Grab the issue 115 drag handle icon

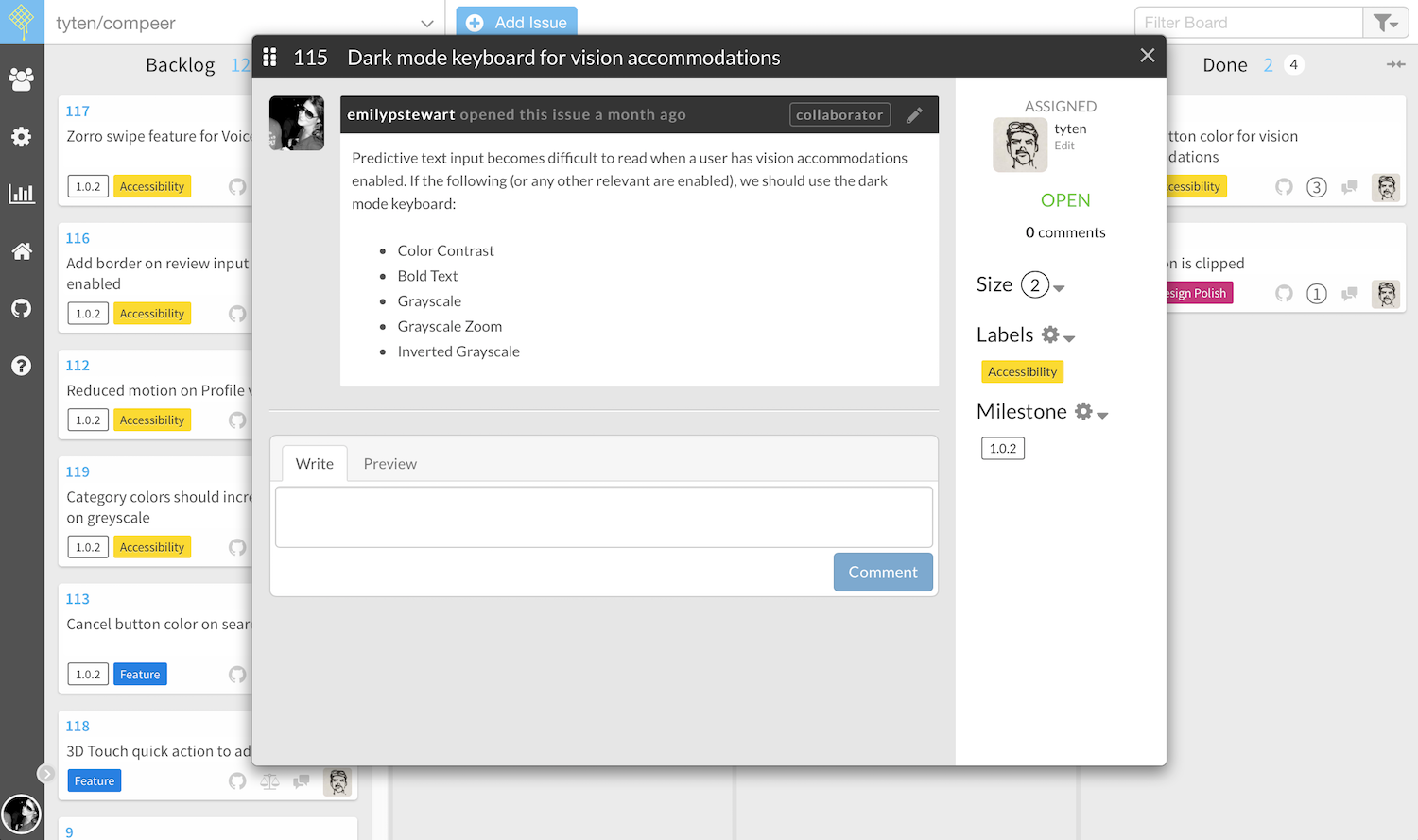(269, 58)
